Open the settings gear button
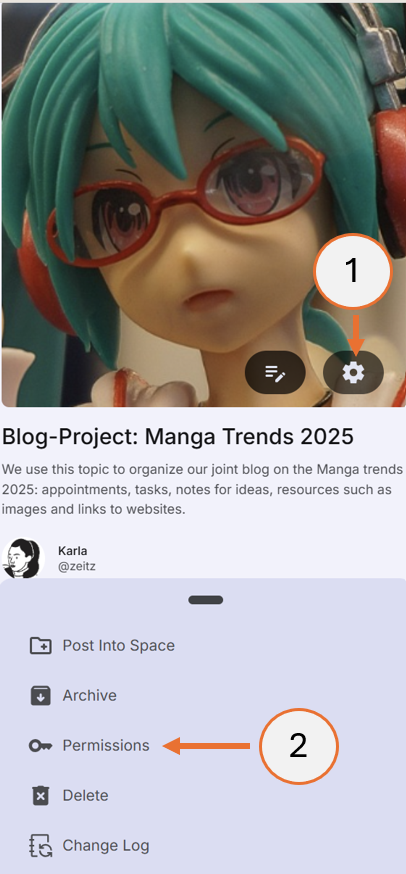Screen dimensions: 406x874 pyautogui.click(x=353, y=372)
